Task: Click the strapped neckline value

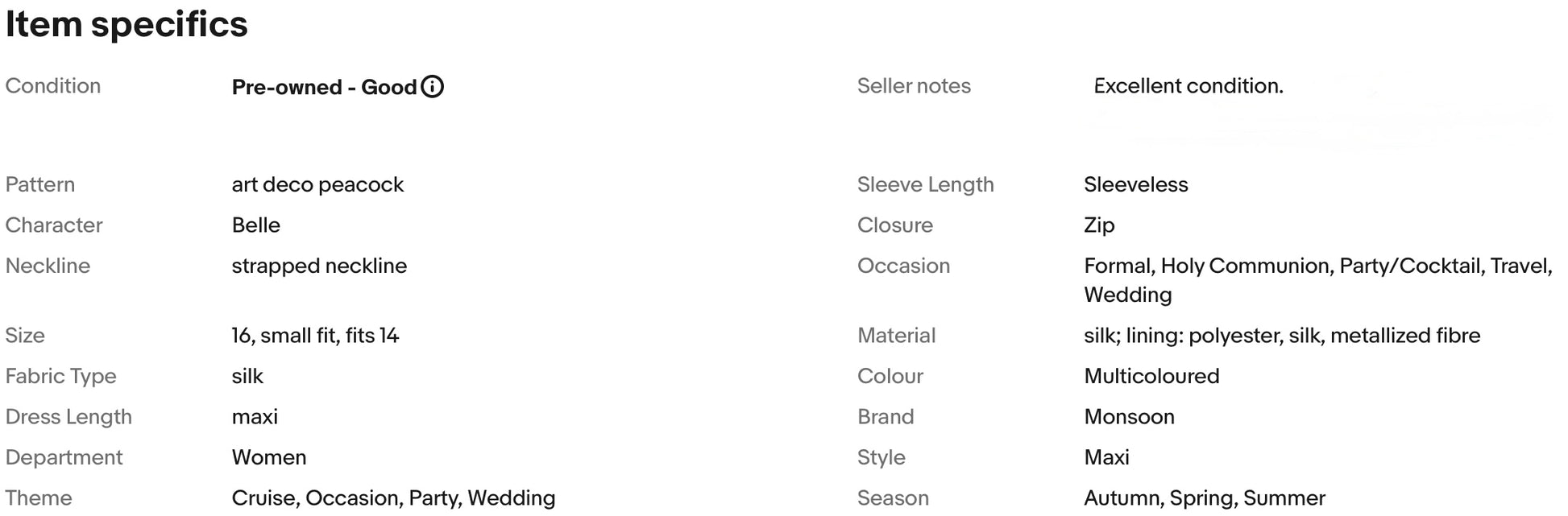Action: (x=319, y=266)
